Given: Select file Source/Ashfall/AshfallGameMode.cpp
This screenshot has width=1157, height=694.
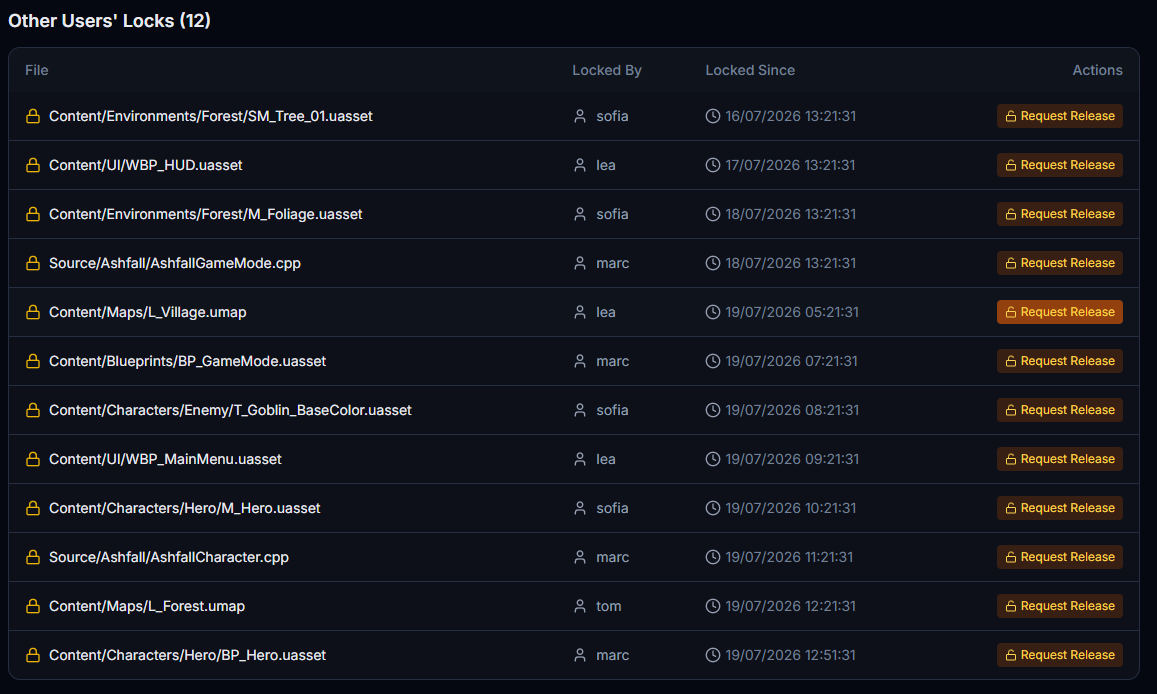Looking at the screenshot, I should point(175,263).
